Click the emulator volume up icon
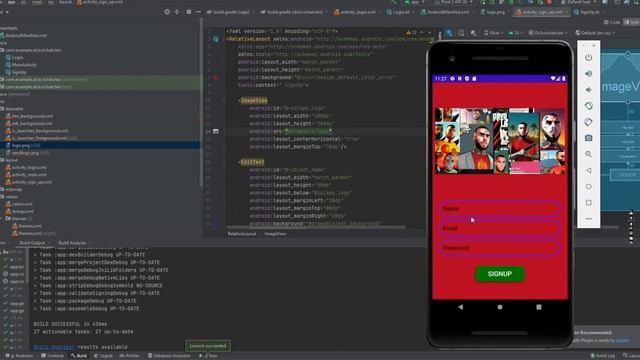 (588, 73)
